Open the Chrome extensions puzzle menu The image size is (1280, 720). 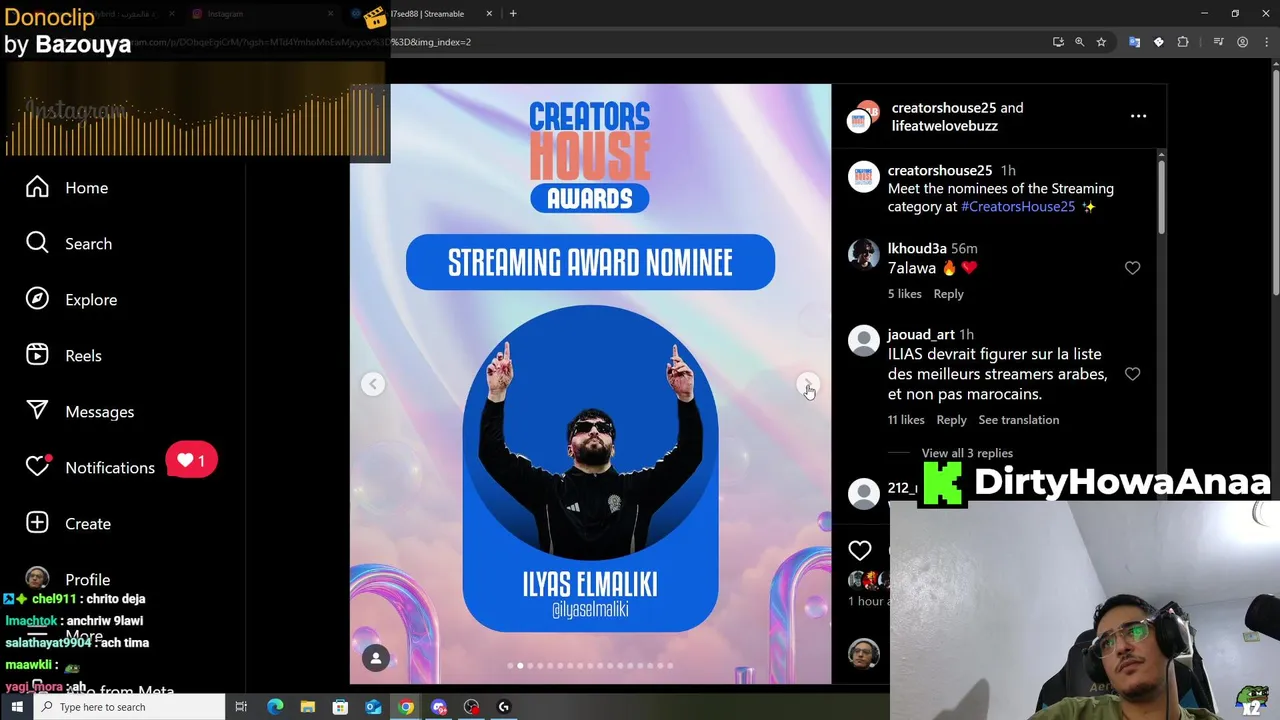(1183, 42)
